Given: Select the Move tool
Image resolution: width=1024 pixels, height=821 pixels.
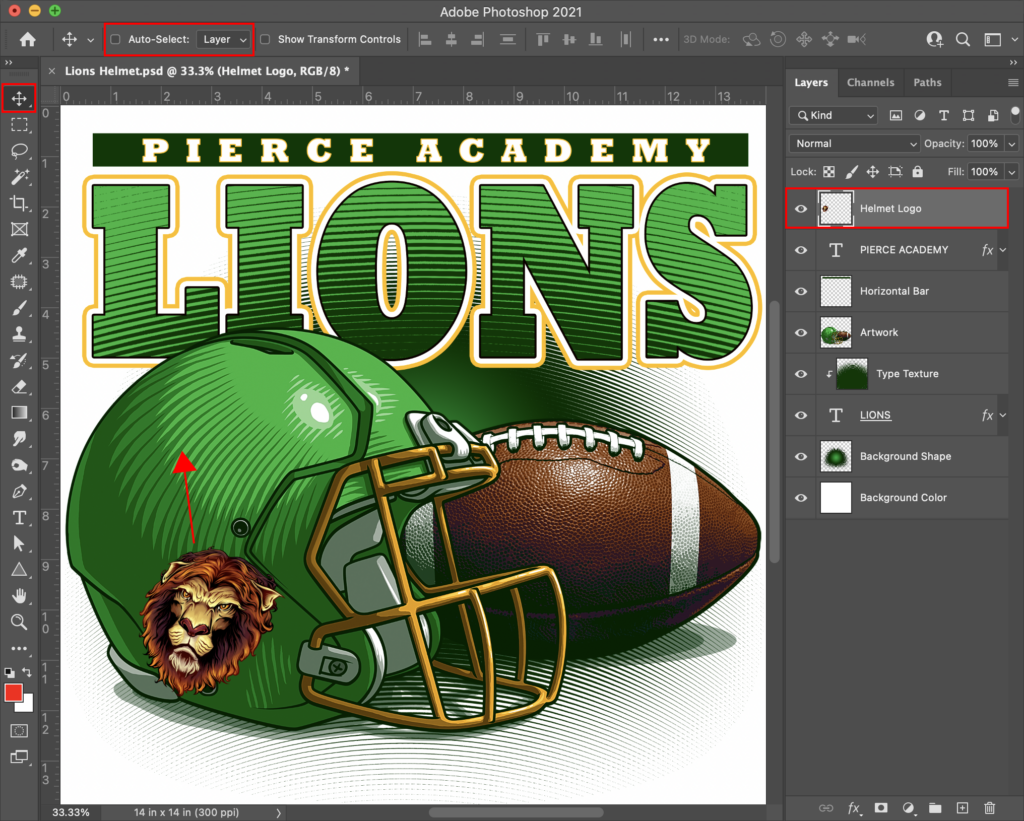Looking at the screenshot, I should point(21,98).
